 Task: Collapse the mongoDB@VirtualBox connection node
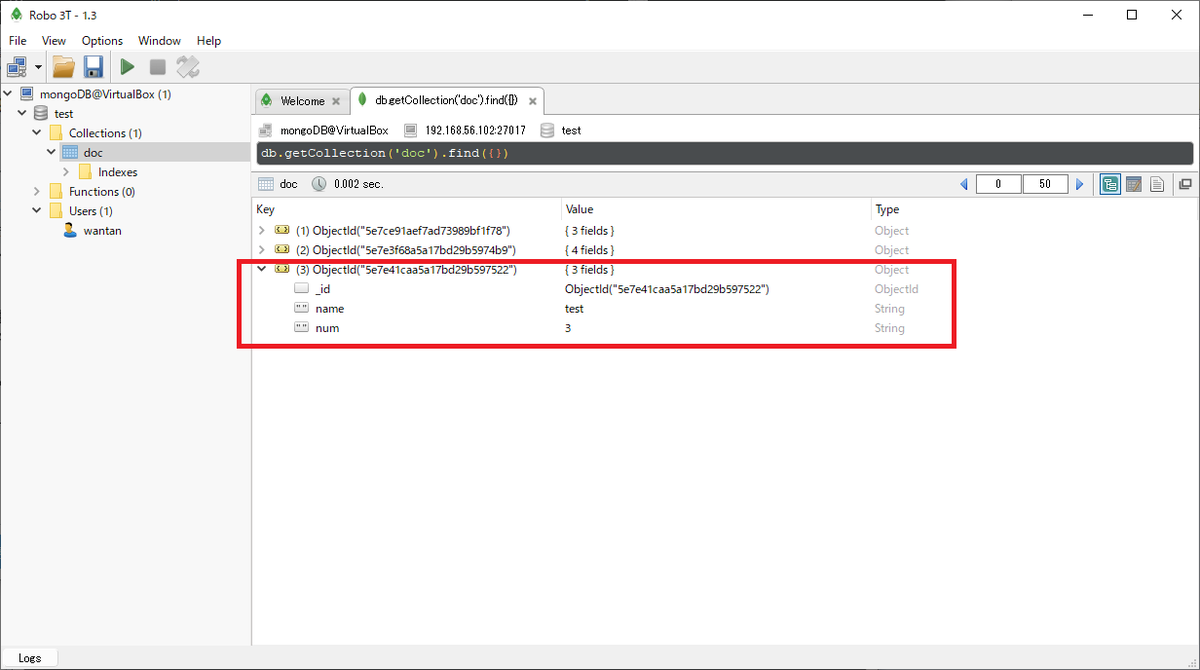pyautogui.click(x=8, y=94)
